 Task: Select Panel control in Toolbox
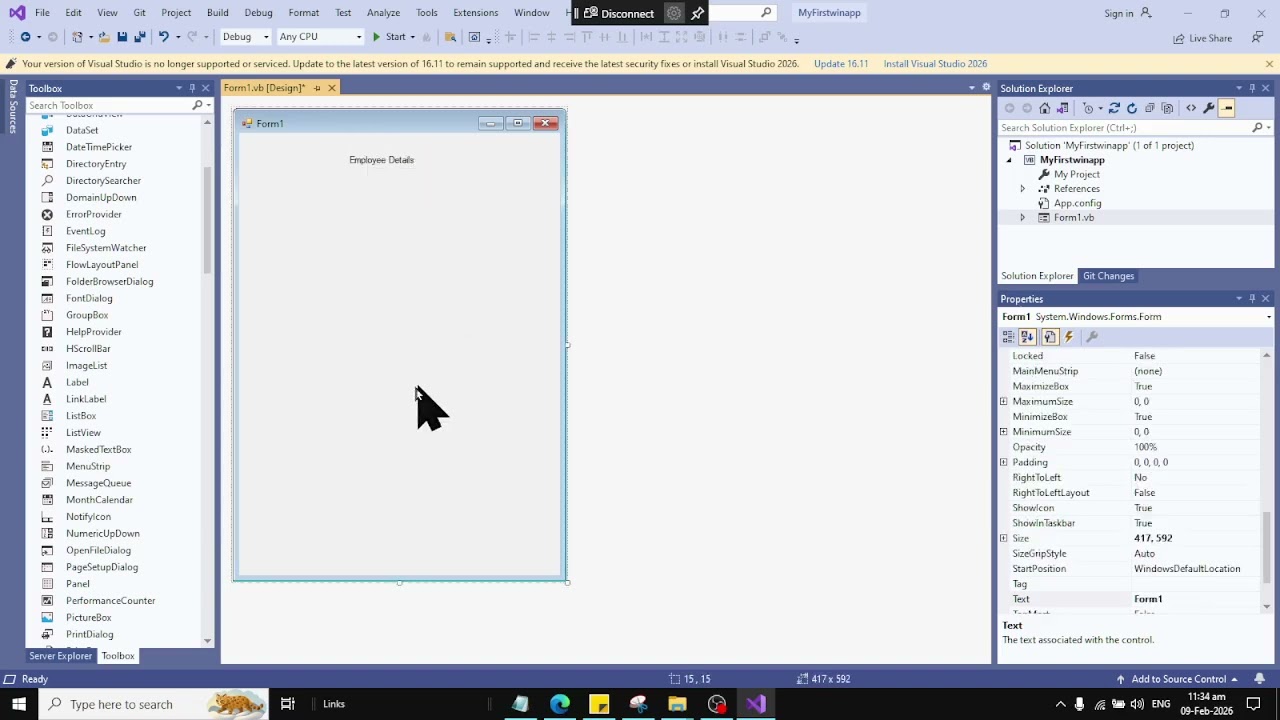(x=78, y=584)
